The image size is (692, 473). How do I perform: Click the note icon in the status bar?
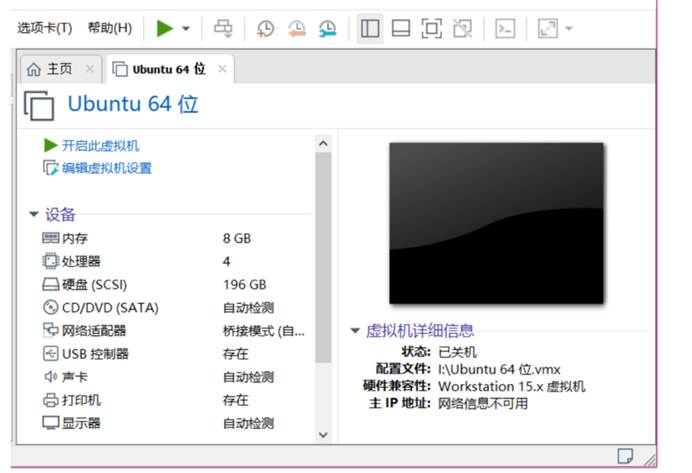(x=625, y=456)
